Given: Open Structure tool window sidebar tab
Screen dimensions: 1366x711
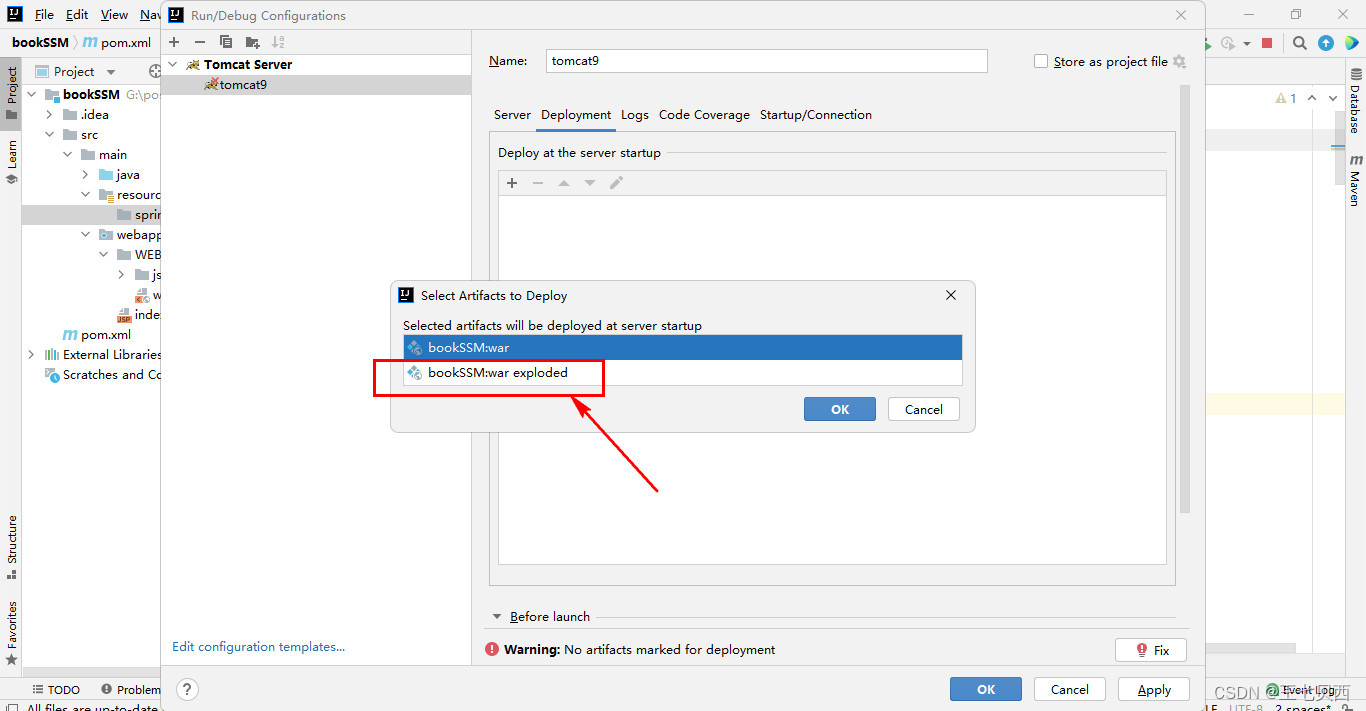Looking at the screenshot, I should (x=12, y=546).
